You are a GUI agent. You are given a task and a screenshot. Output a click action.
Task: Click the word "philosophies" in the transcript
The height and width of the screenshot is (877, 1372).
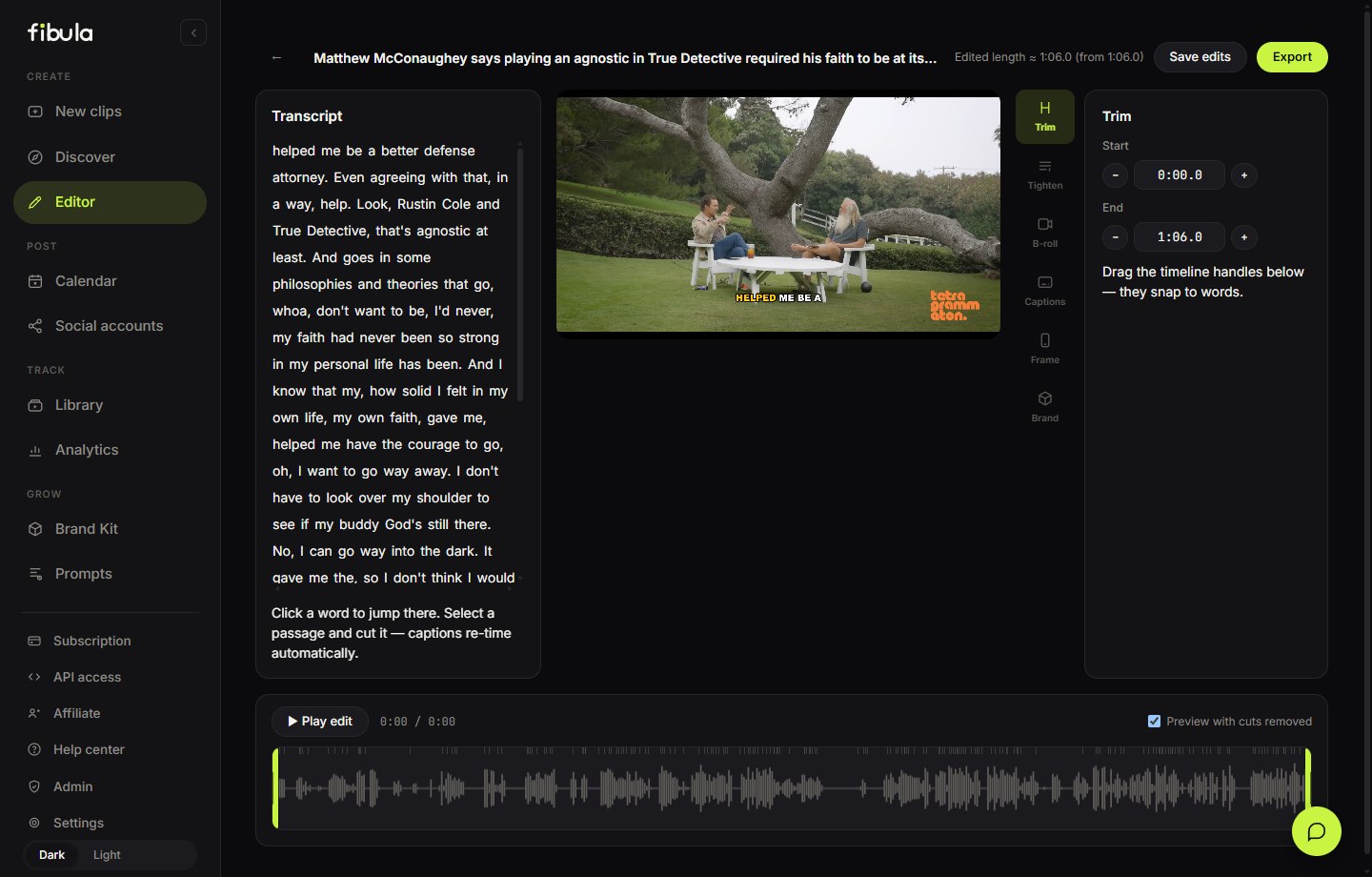coord(313,284)
